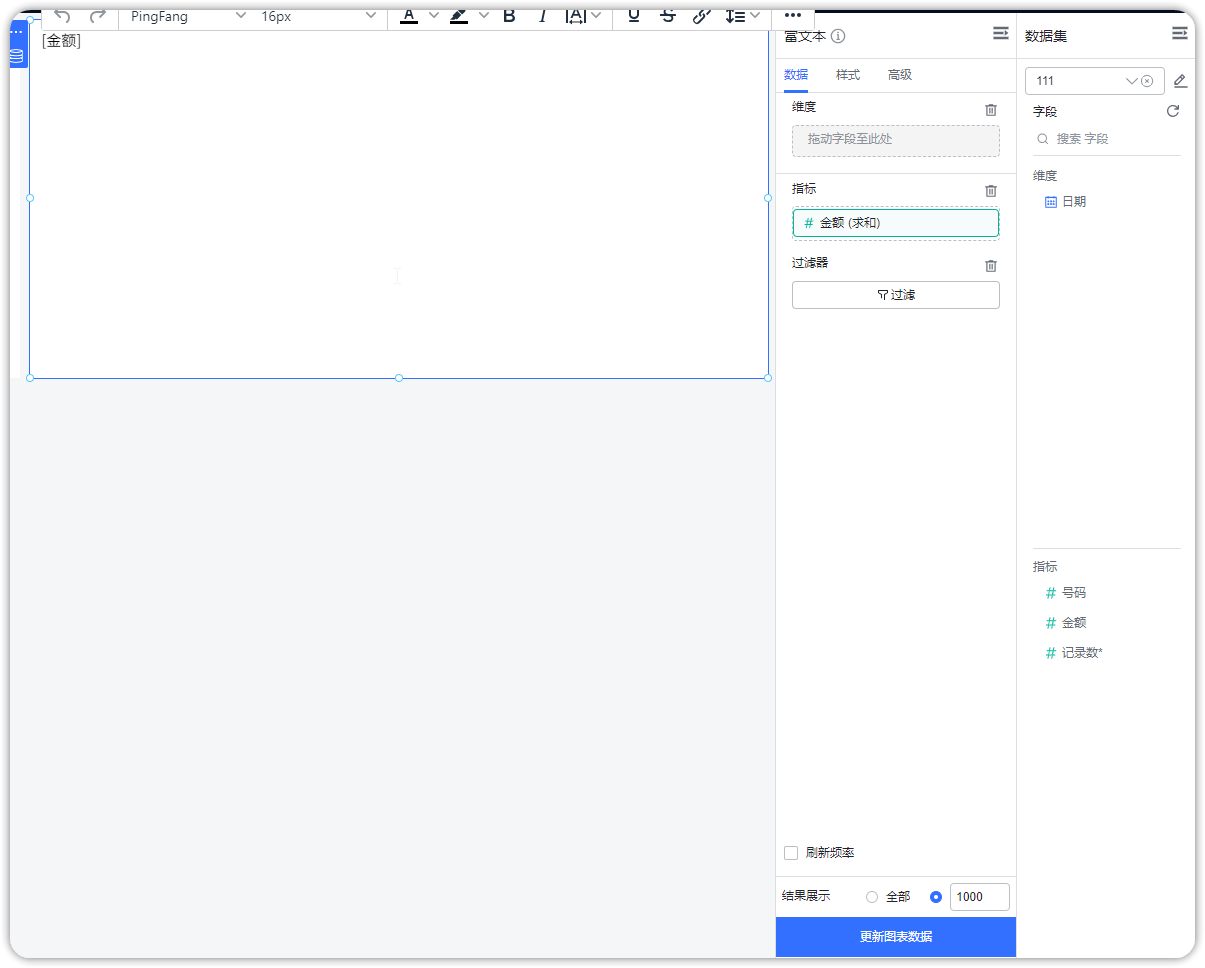Toggle bold formatting in the toolbar

tap(509, 16)
